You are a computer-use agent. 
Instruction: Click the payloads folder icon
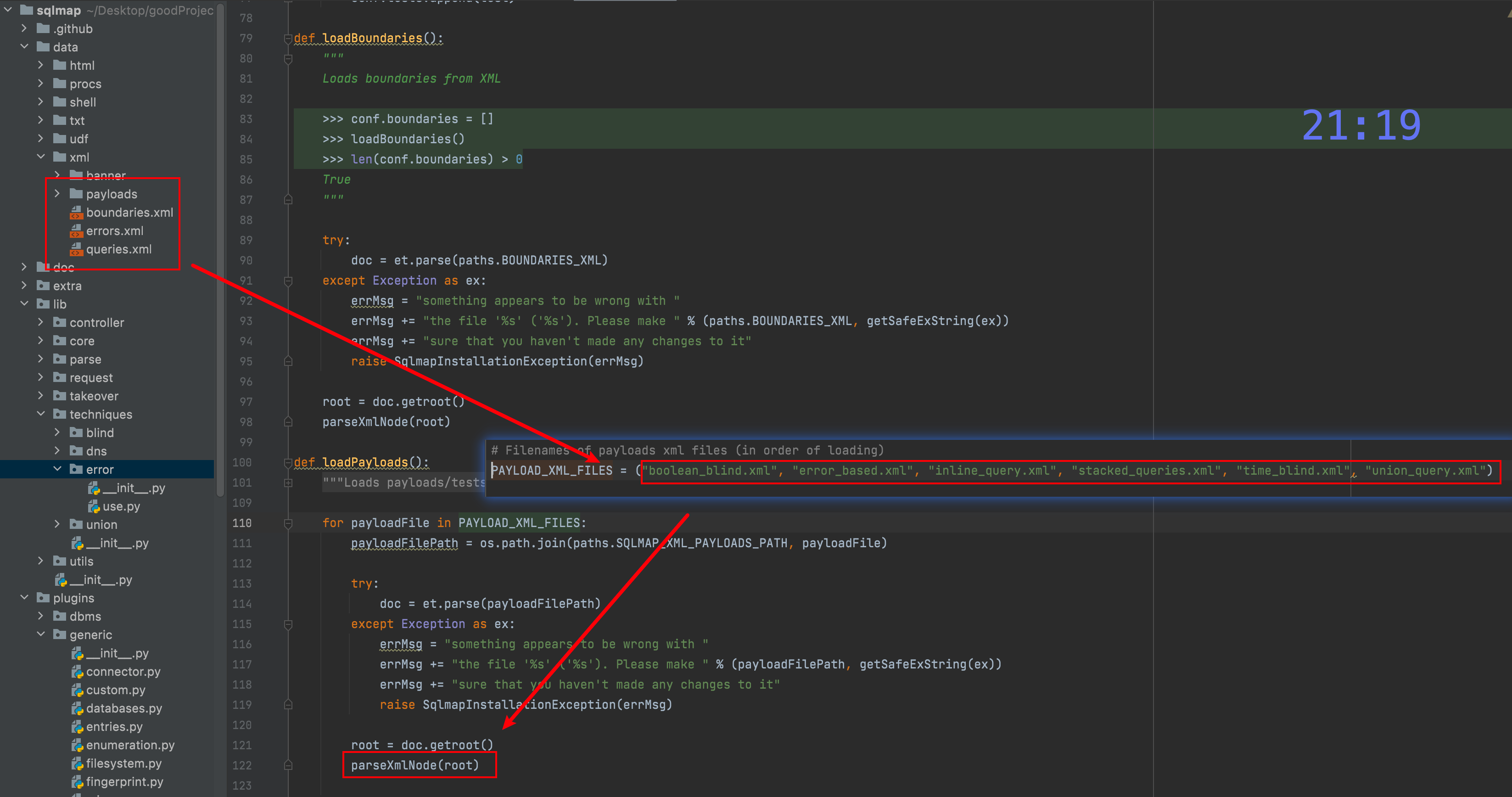tap(76, 194)
